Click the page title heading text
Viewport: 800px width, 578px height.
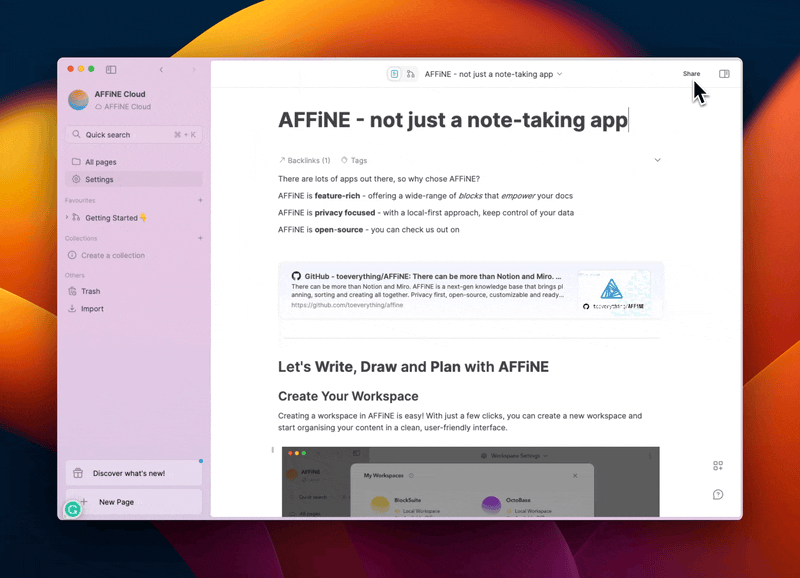pos(453,120)
